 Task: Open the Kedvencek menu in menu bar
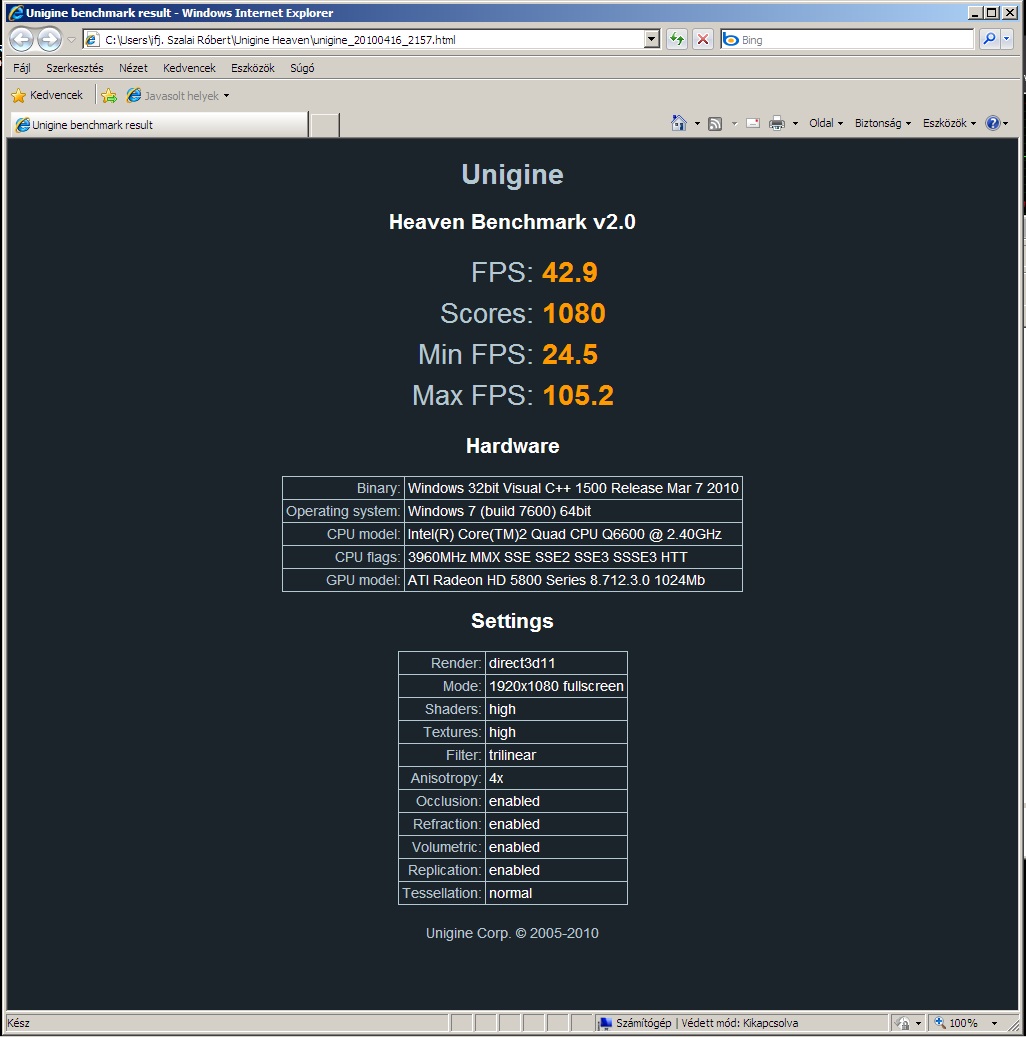189,68
